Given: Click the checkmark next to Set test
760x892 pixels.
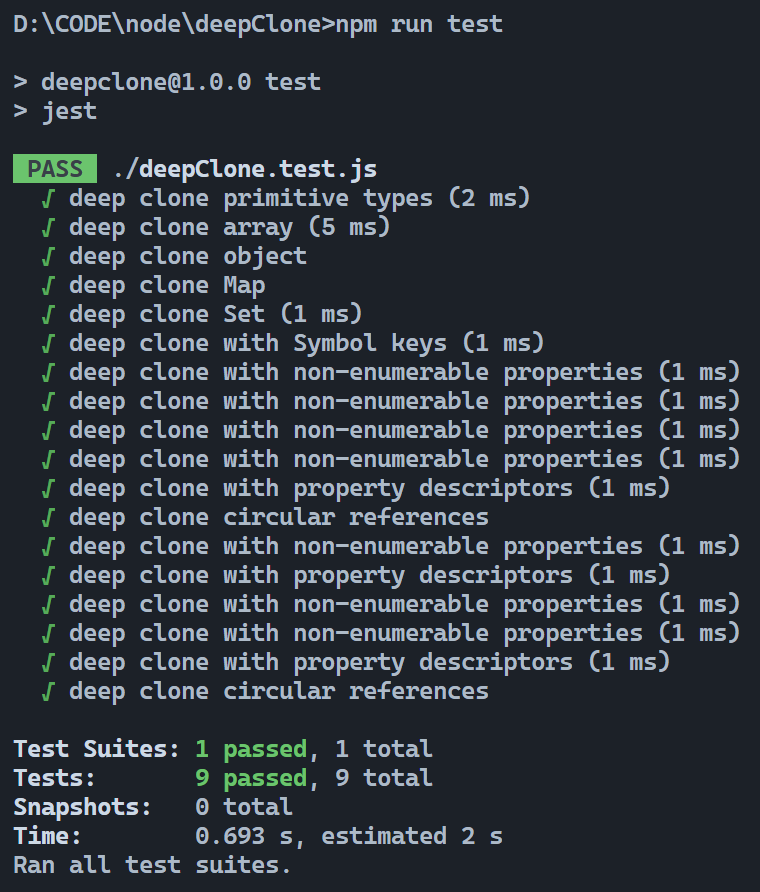Looking at the screenshot, I should click(x=48, y=314).
